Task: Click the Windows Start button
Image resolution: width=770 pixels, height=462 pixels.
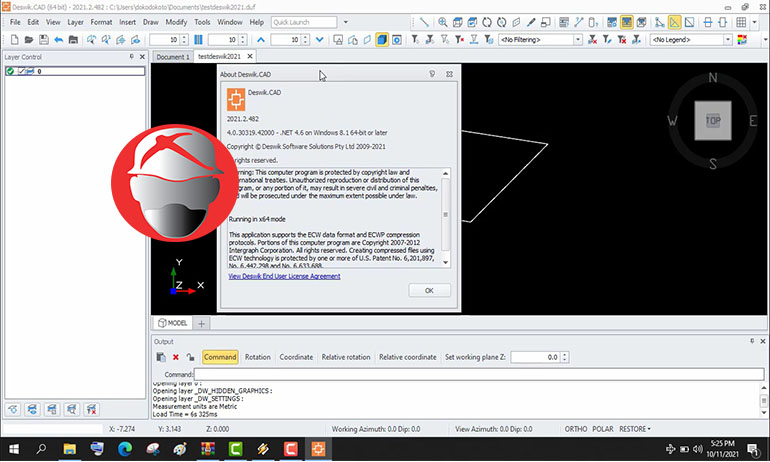Action: pyautogui.click(x=14, y=449)
